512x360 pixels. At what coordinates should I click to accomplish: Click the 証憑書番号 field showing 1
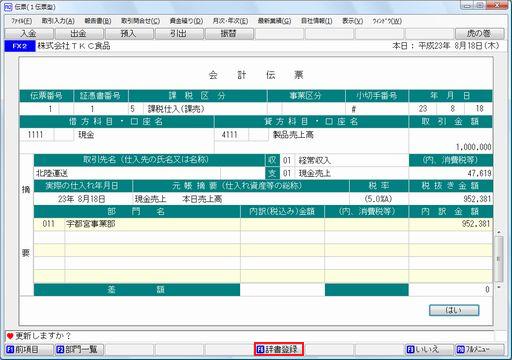coord(101,109)
